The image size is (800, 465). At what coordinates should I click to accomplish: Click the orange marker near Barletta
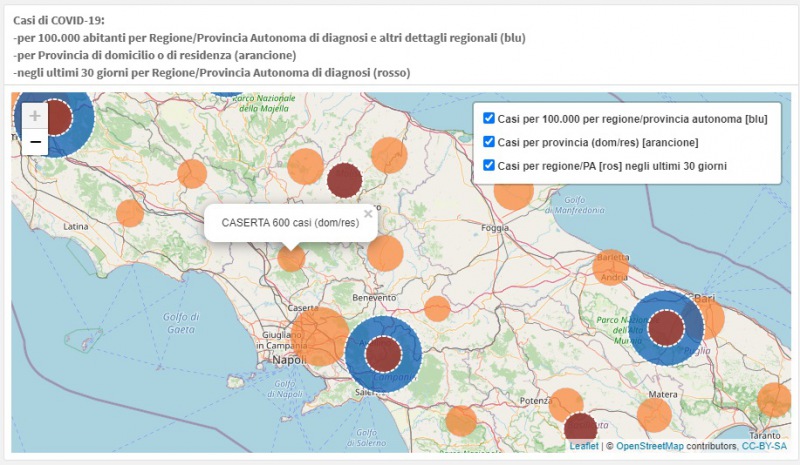coord(609,267)
